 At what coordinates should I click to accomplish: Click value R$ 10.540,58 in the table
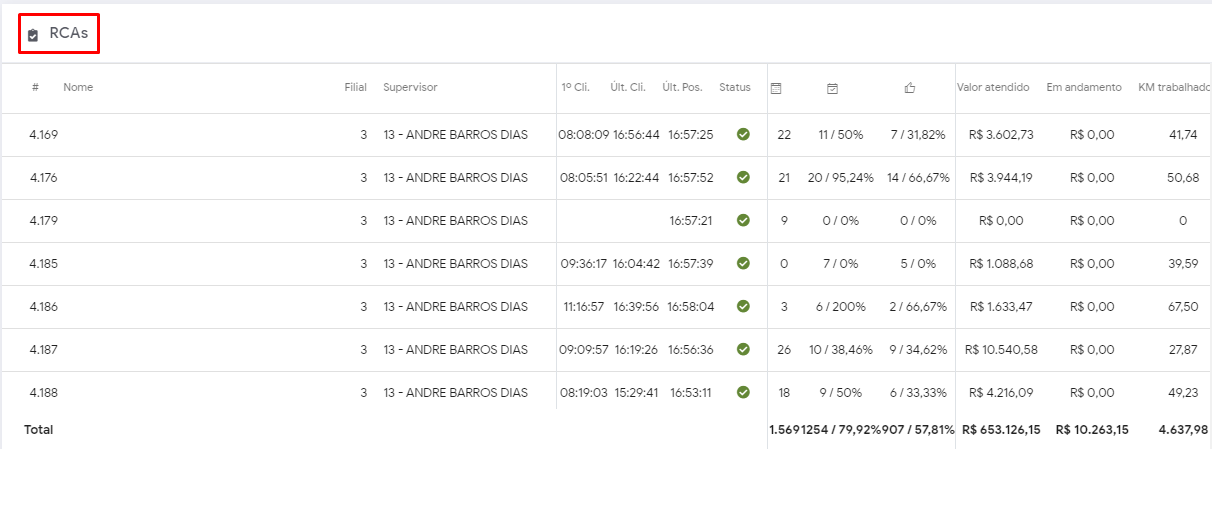pos(1001,350)
